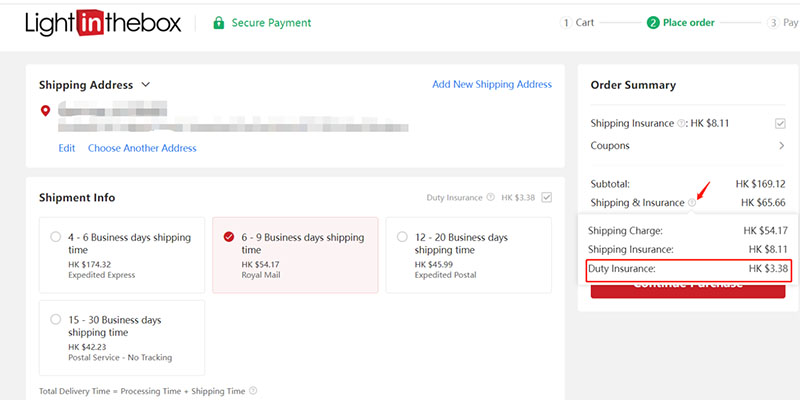Click the green Secure Payment lock icon
This screenshot has height=400, width=800.
(218, 23)
